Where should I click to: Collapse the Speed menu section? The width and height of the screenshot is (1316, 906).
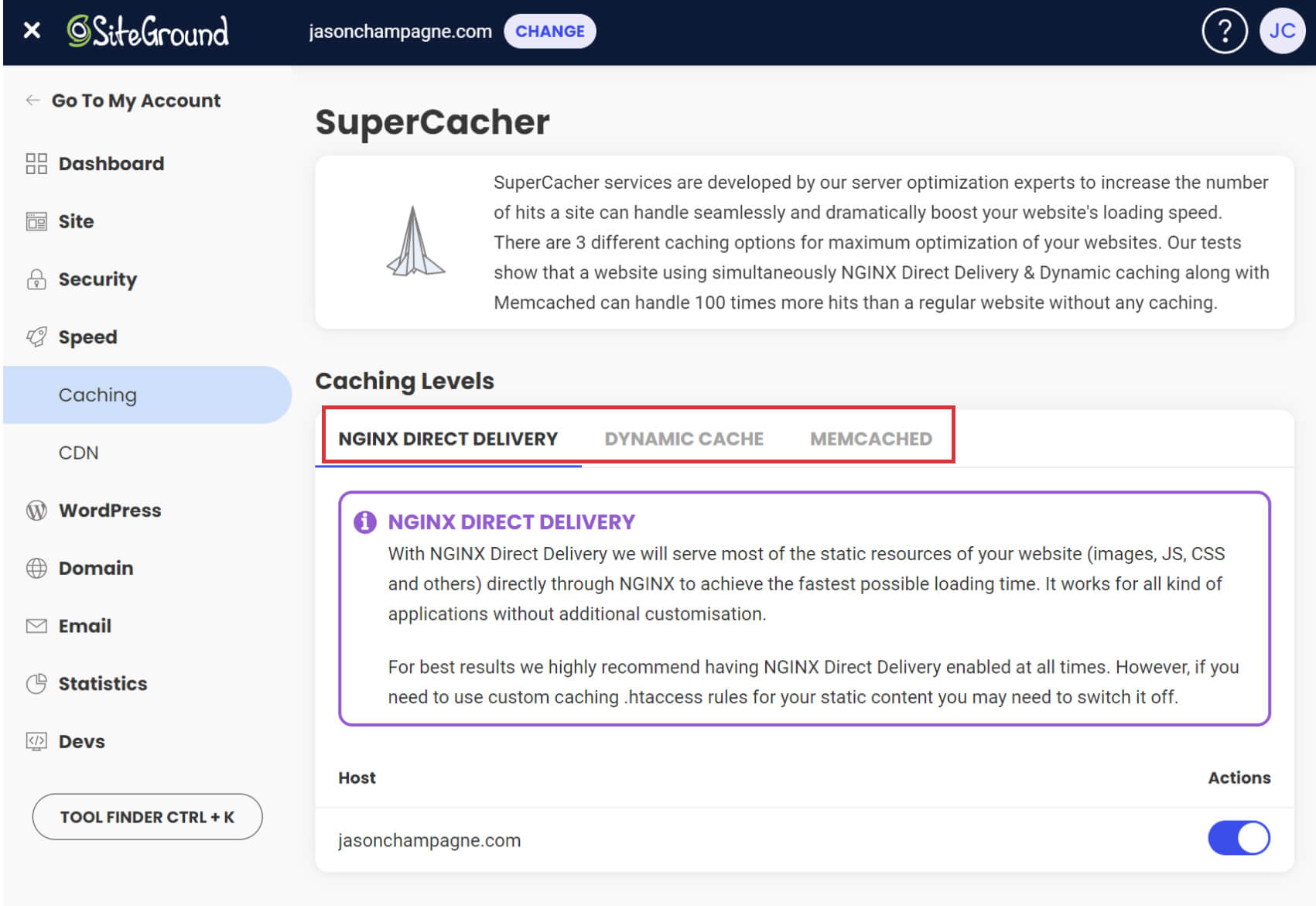87,337
